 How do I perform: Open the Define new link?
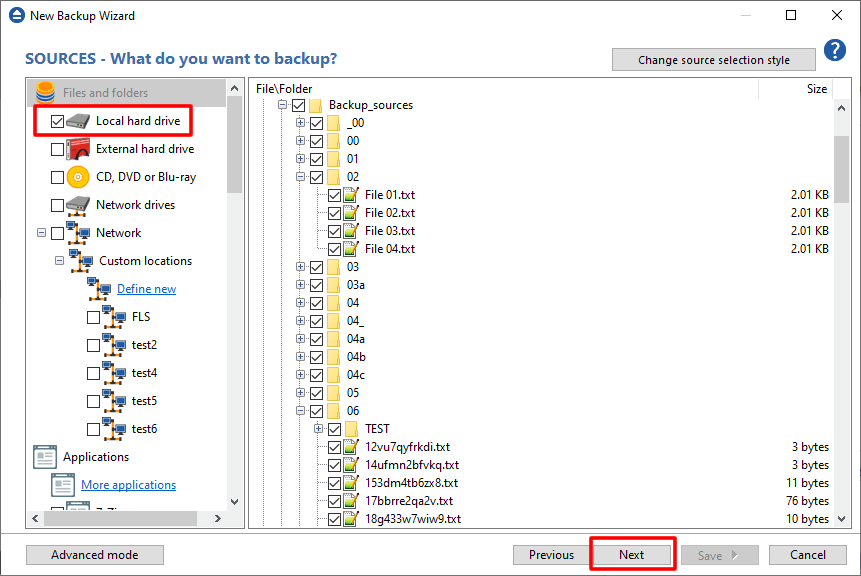(146, 288)
